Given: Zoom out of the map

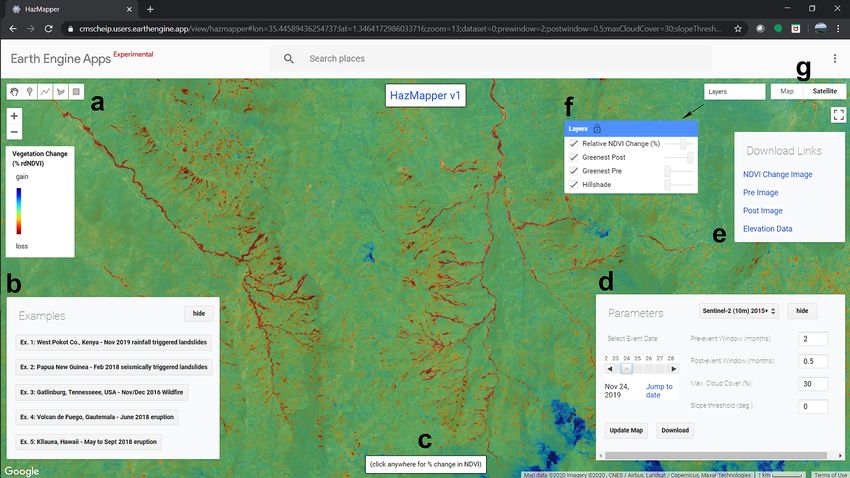Looking at the screenshot, I should point(15,132).
